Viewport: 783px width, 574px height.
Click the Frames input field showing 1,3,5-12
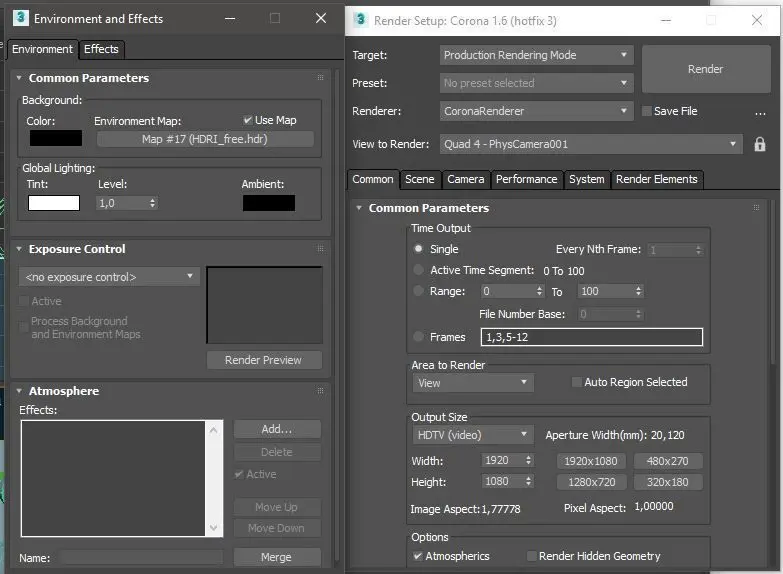pyautogui.click(x=591, y=337)
